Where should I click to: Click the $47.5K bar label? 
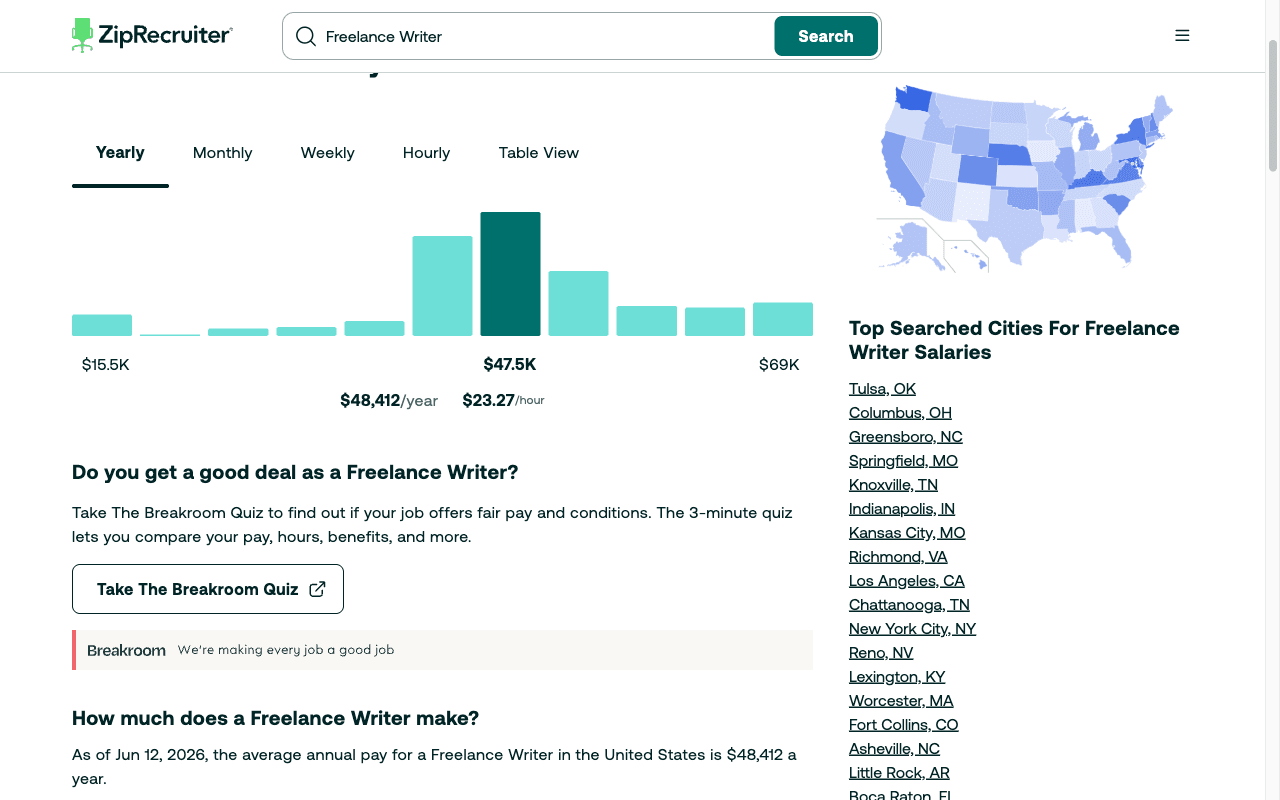click(x=510, y=364)
